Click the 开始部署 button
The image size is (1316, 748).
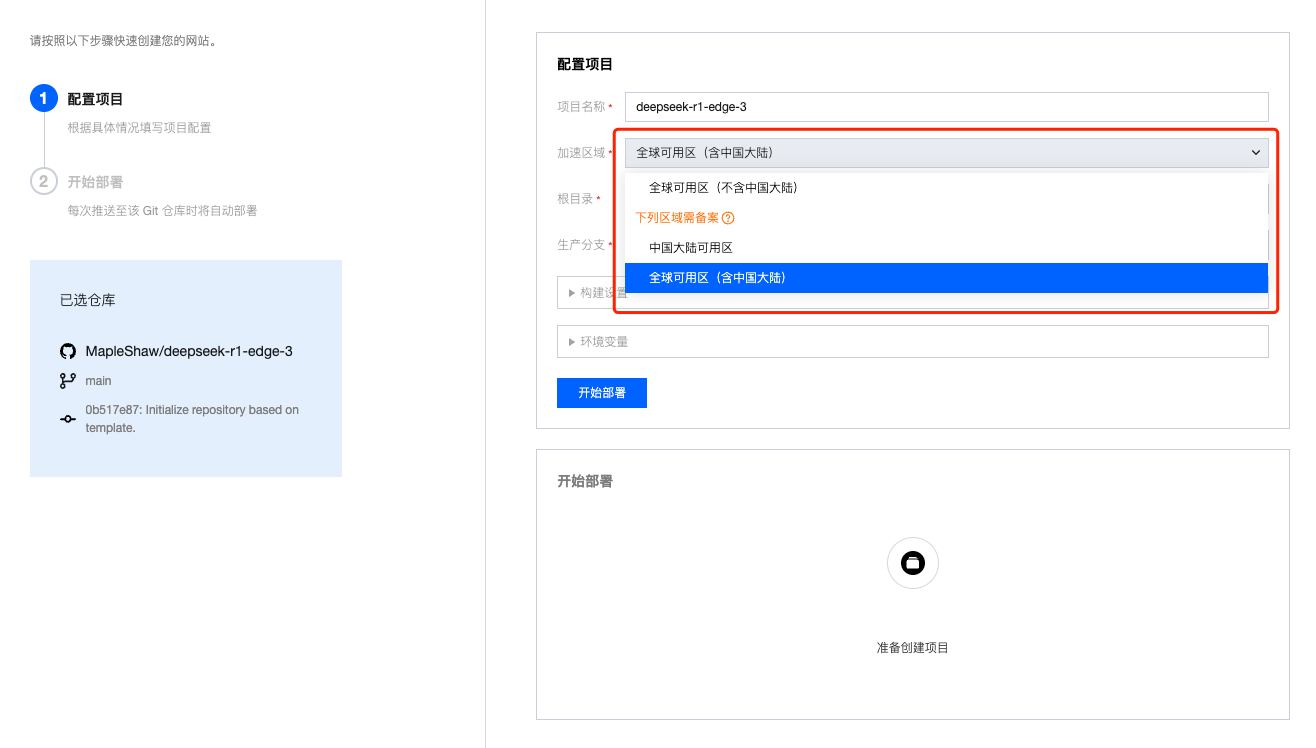click(601, 392)
